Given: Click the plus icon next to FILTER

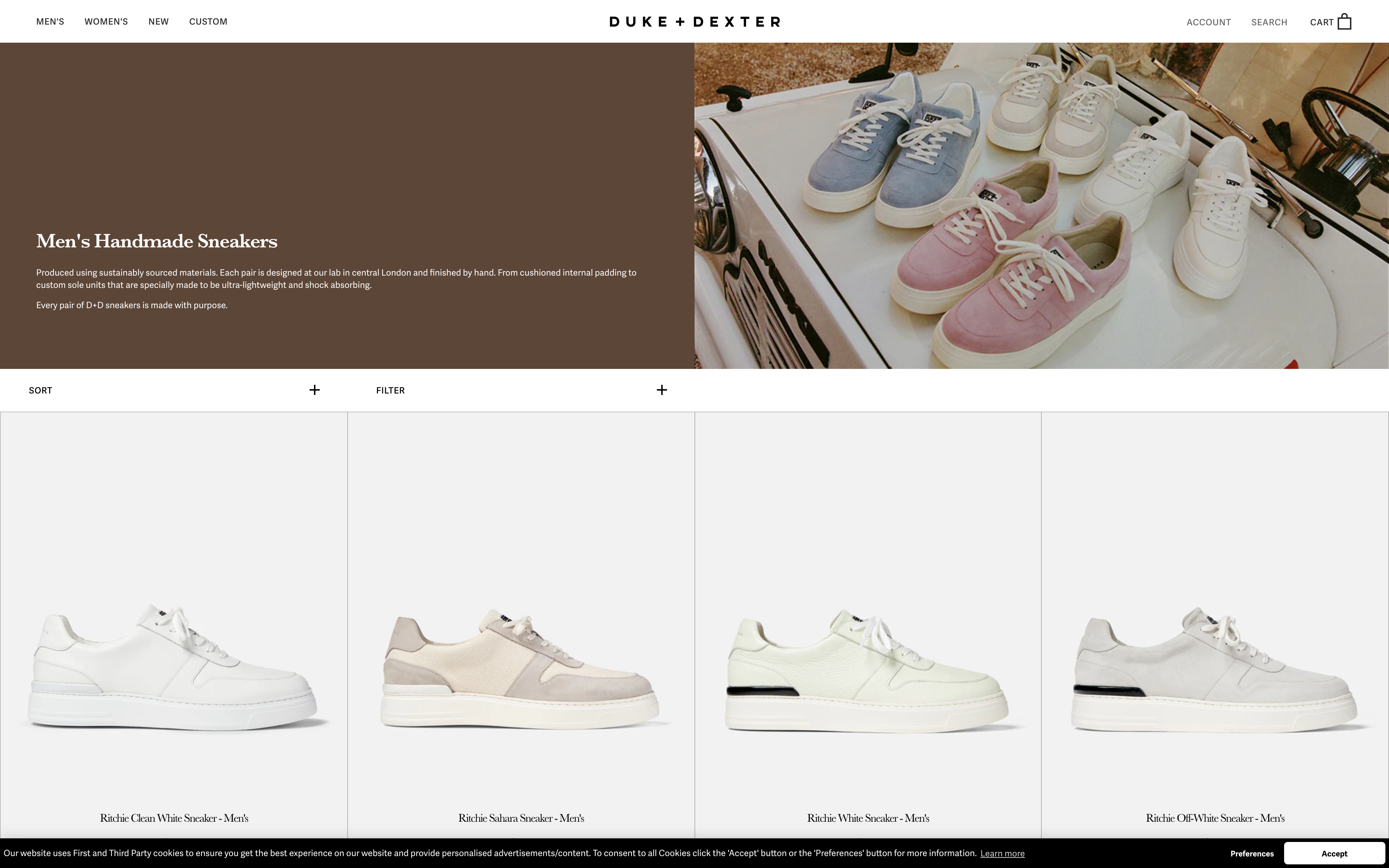Looking at the screenshot, I should tap(661, 390).
